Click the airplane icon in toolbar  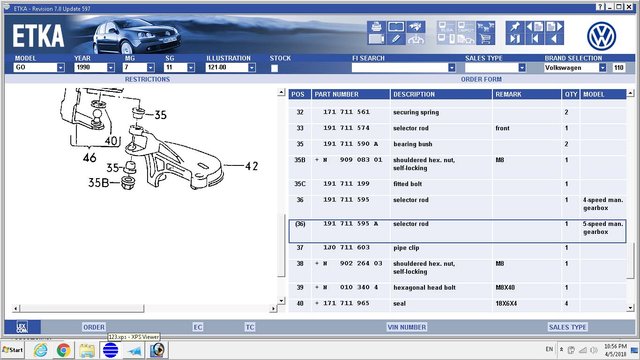pos(416,27)
